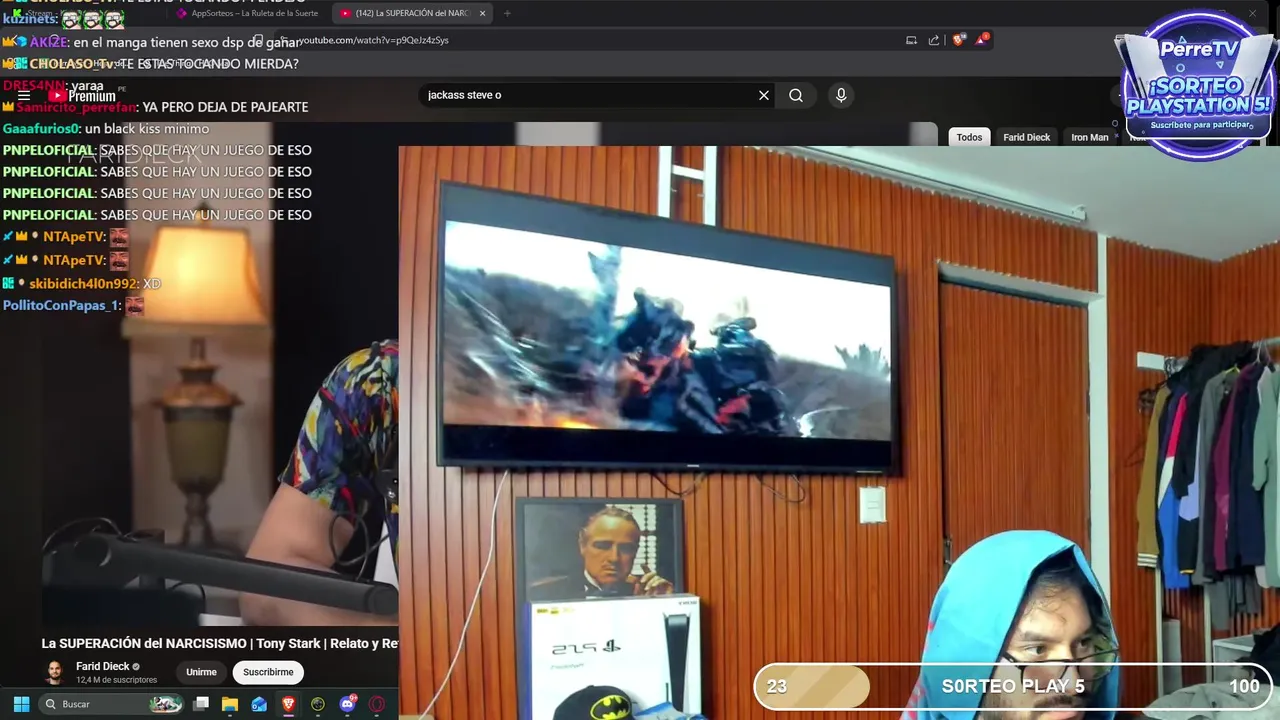
Task: Open Outlook from the taskbar
Action: click(x=259, y=704)
